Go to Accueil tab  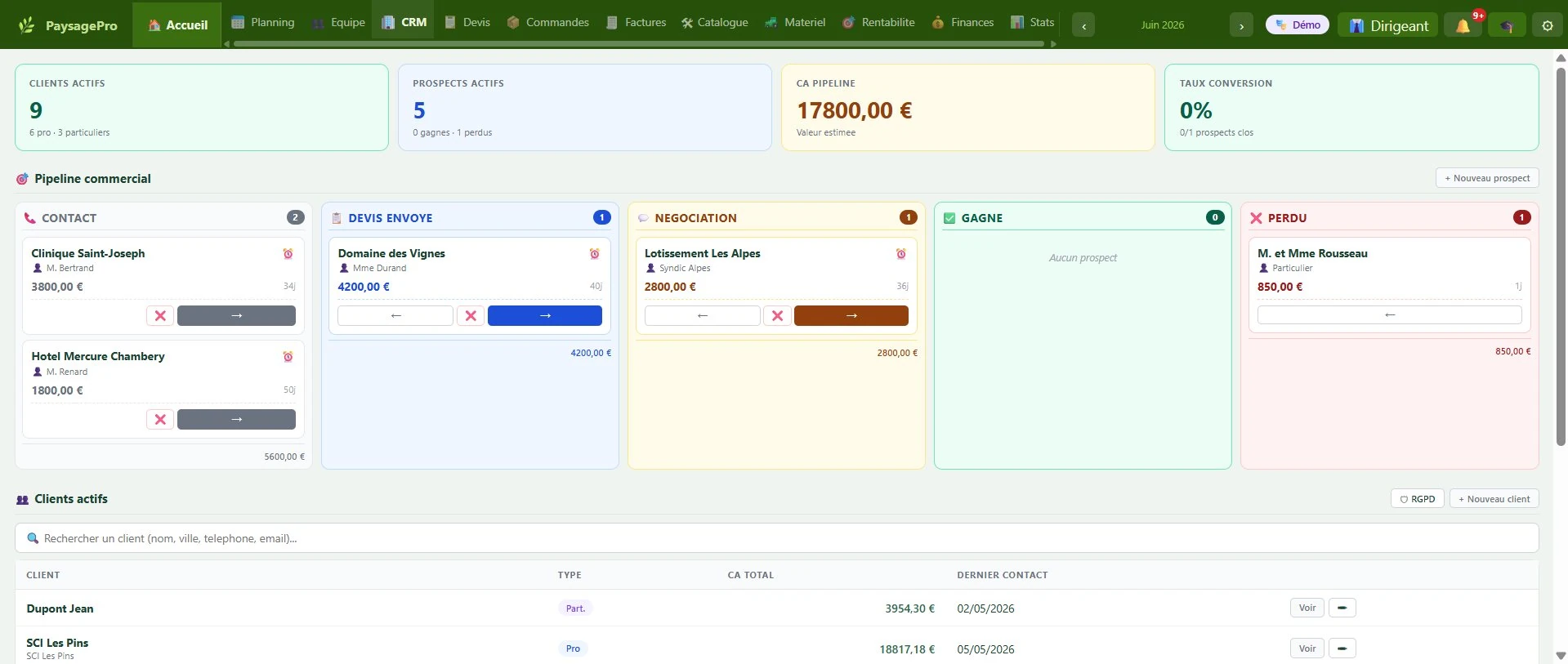[x=177, y=25]
